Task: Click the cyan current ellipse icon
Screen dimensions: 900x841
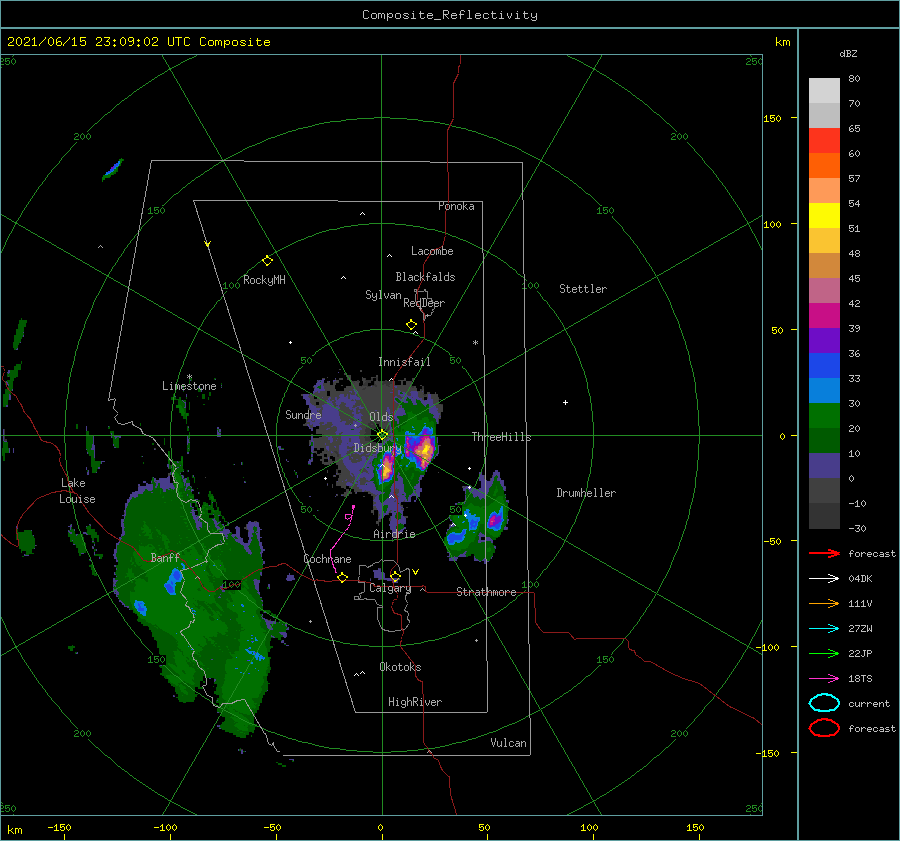Action: (824, 703)
